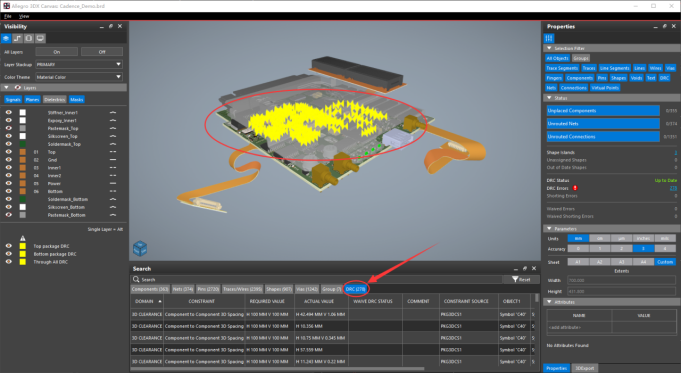Click Bottom package DRC yellow swatch
Screen dimensions: 681x373
[x=23, y=254]
